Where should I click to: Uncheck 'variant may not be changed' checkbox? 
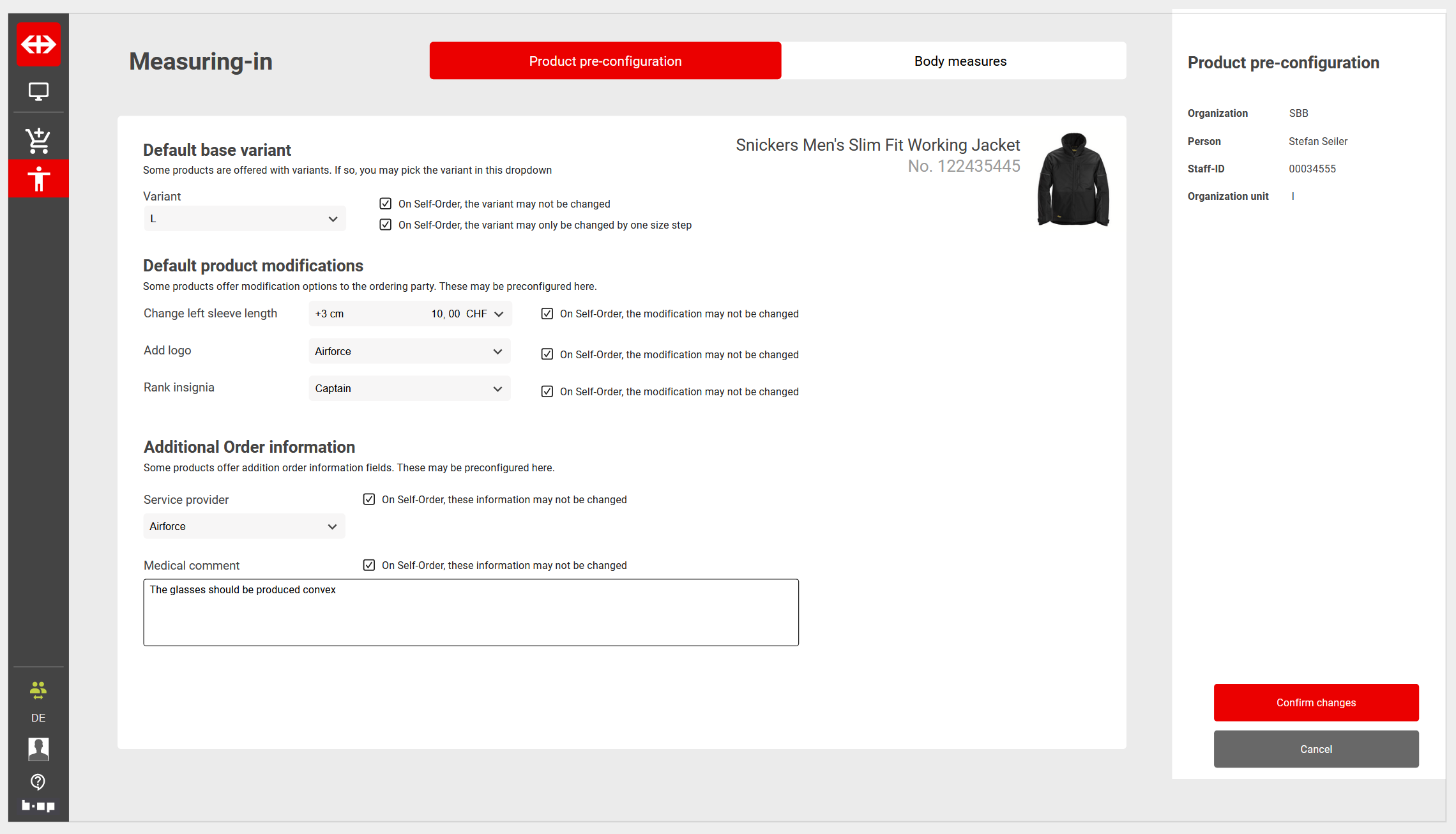[x=386, y=204]
